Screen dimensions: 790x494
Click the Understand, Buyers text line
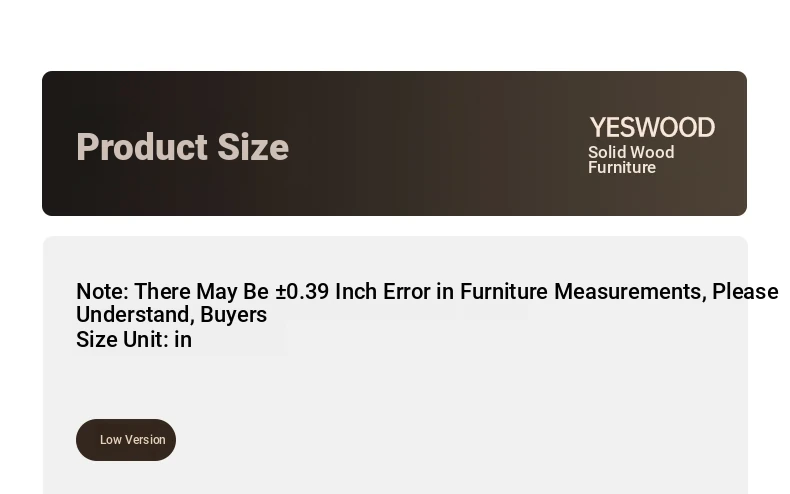click(171, 315)
